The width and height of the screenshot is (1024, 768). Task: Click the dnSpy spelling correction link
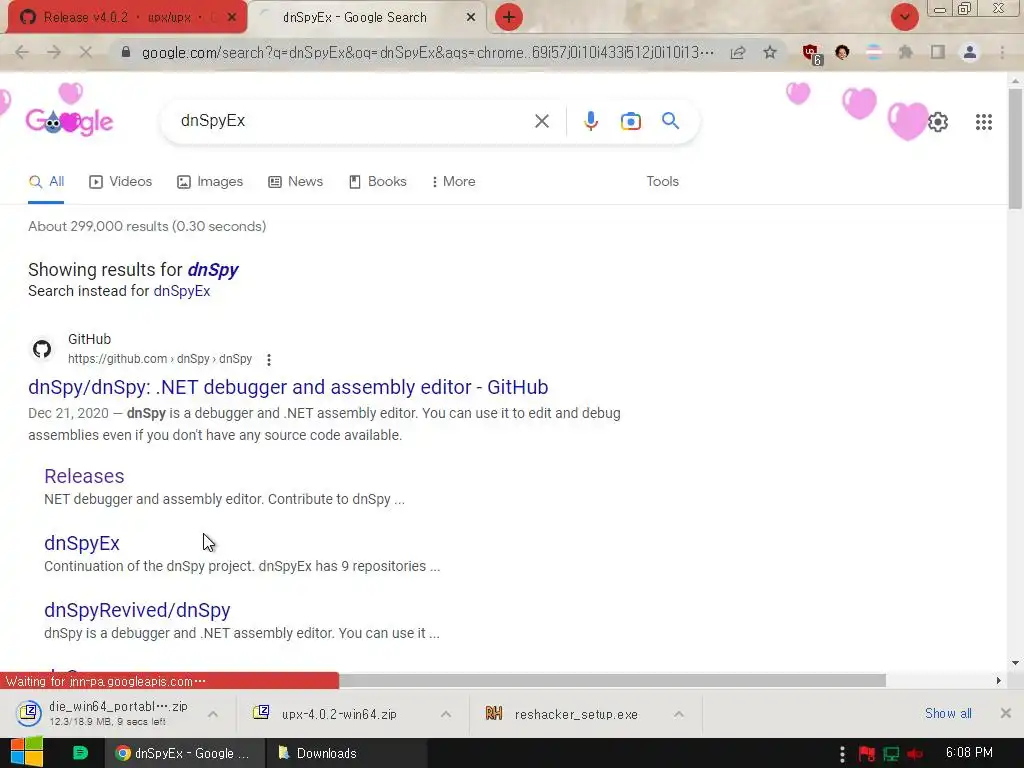tap(213, 270)
